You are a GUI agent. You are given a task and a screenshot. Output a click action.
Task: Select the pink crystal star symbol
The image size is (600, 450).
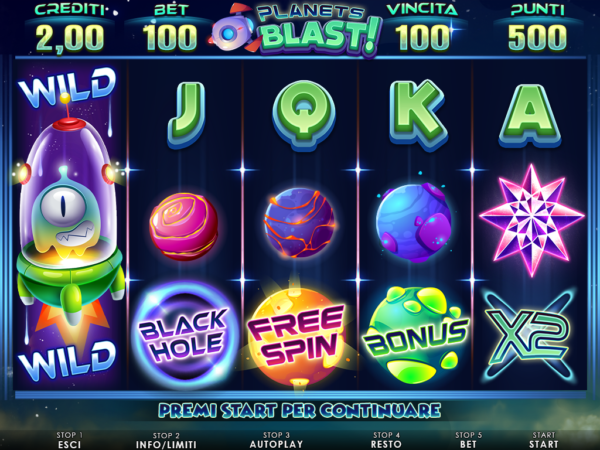click(532, 221)
